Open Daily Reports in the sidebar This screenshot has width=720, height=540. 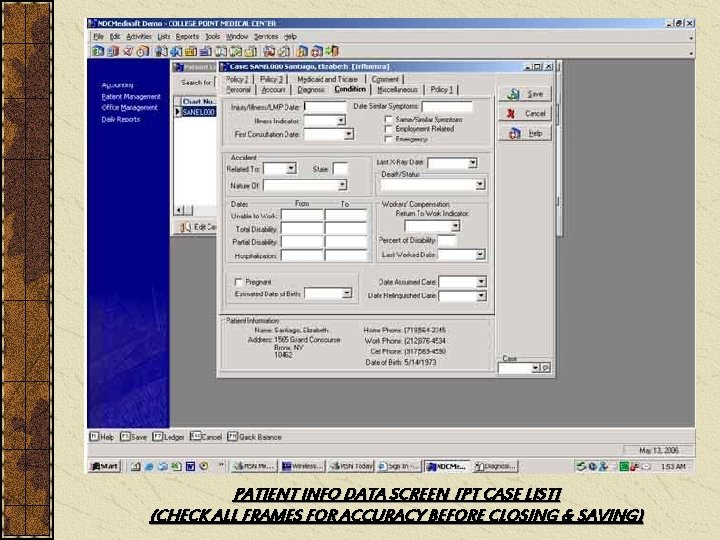click(x=121, y=119)
